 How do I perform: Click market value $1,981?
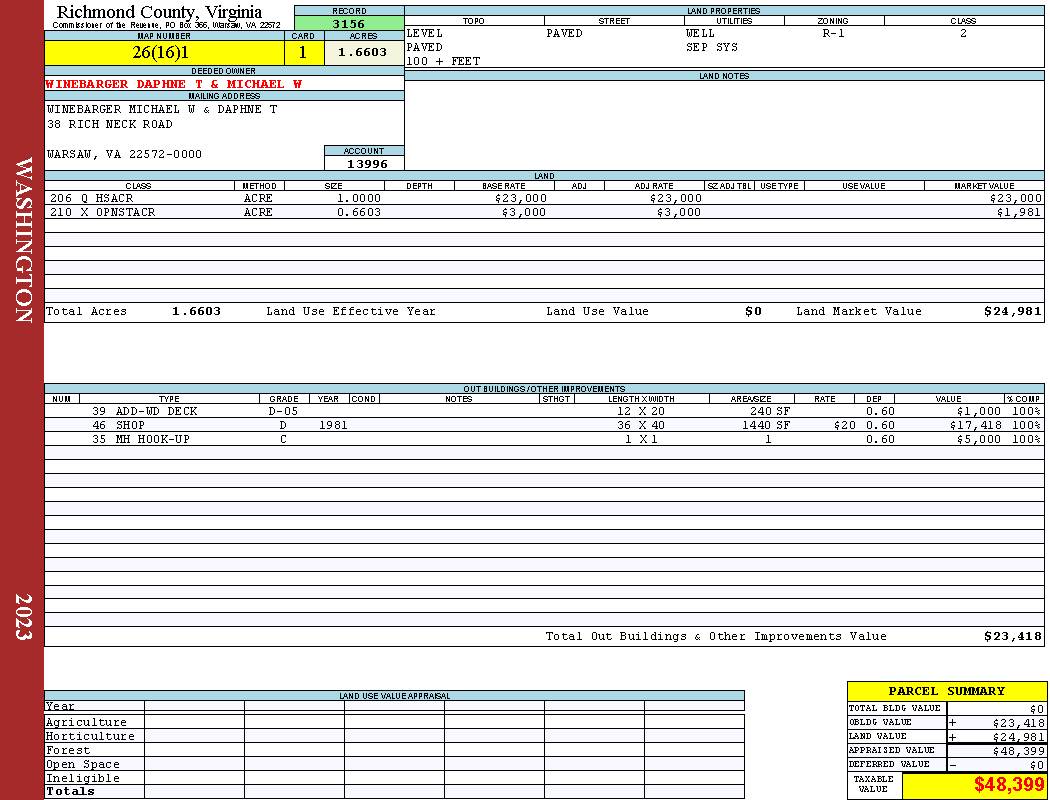tap(1019, 212)
